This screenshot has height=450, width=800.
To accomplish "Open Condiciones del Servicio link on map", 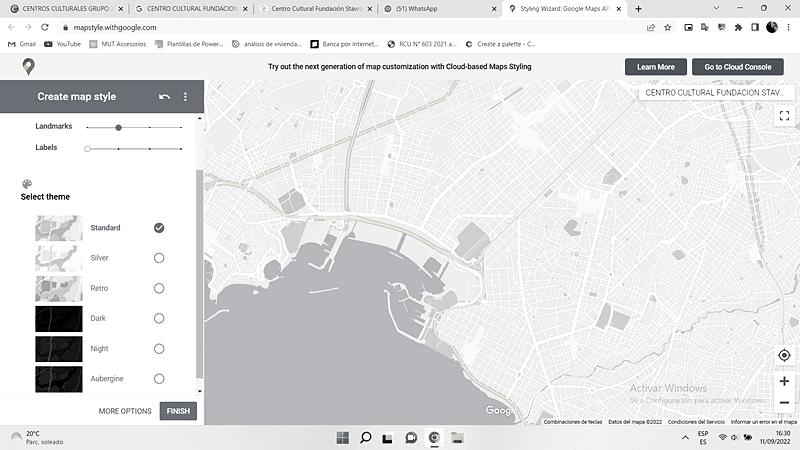I will click(696, 422).
